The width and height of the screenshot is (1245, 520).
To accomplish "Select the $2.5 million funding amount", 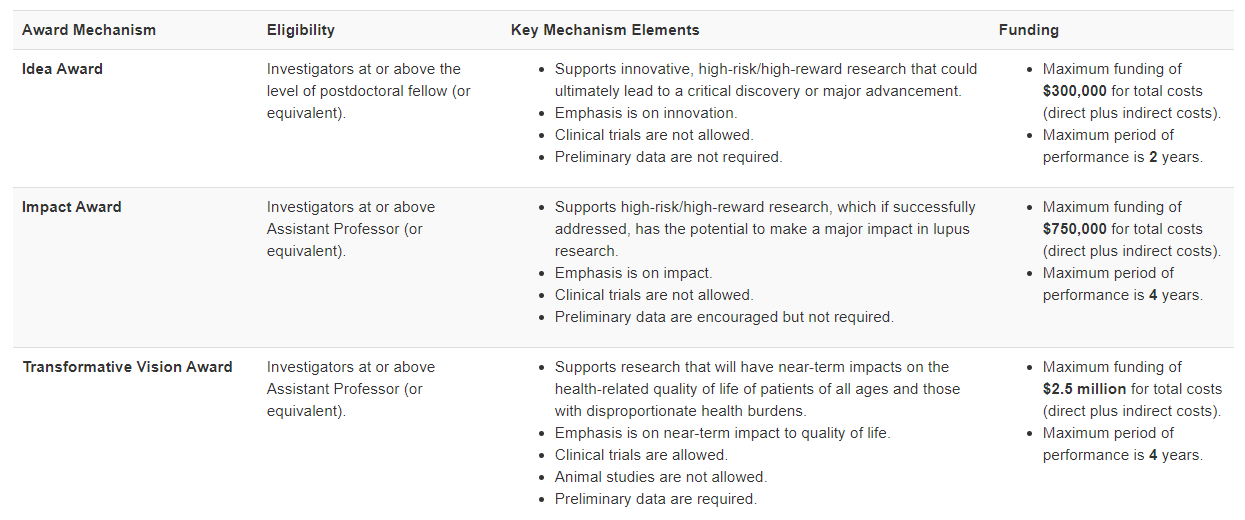I will [x=1084, y=389].
